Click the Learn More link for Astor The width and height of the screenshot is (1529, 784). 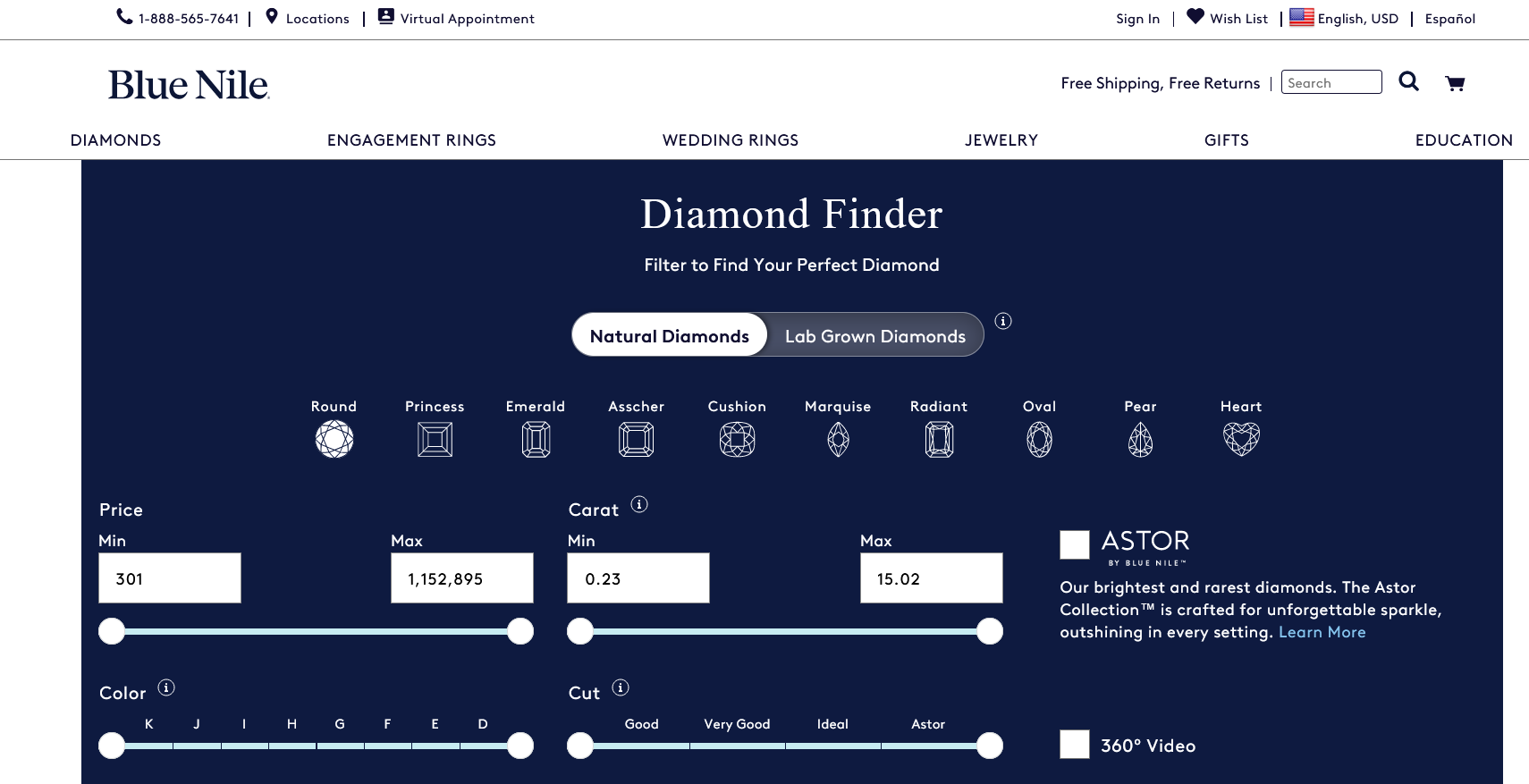(1322, 632)
